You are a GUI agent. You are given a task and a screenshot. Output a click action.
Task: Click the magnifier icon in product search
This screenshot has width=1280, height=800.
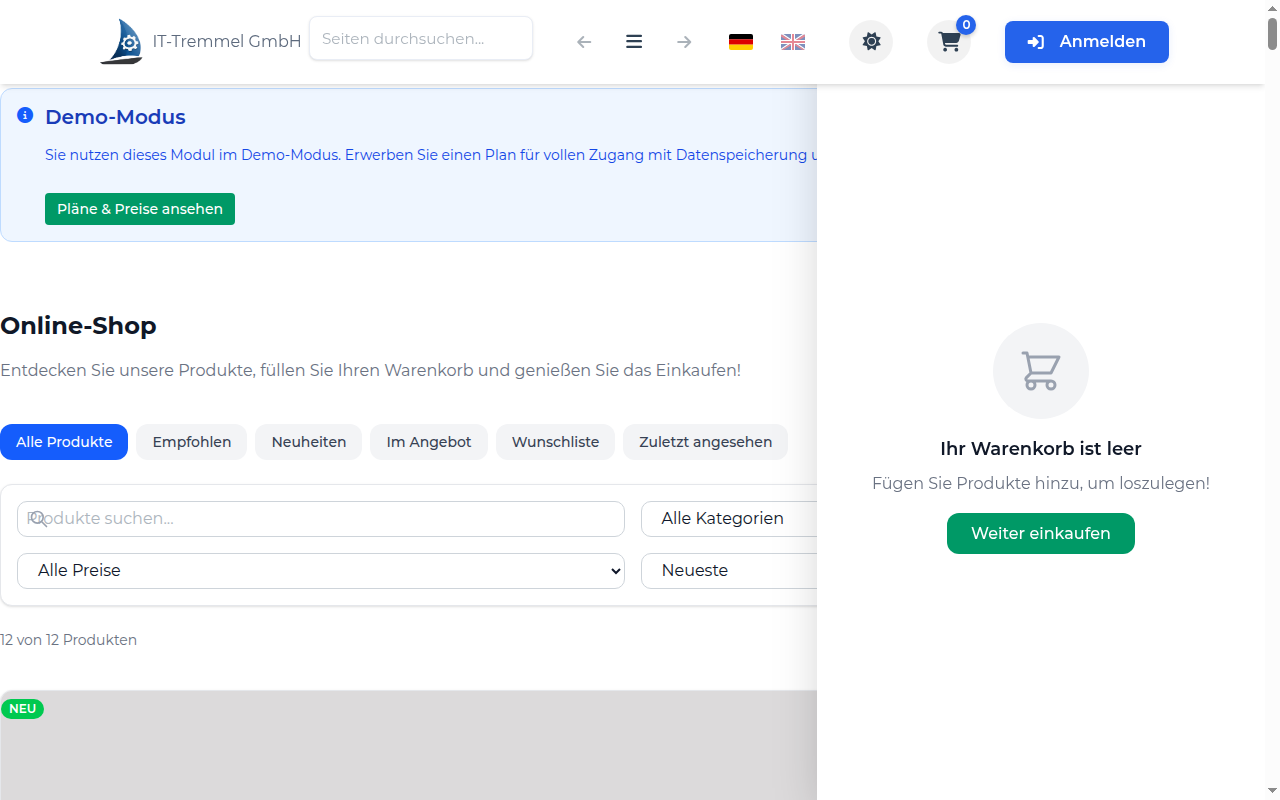pos(38,518)
